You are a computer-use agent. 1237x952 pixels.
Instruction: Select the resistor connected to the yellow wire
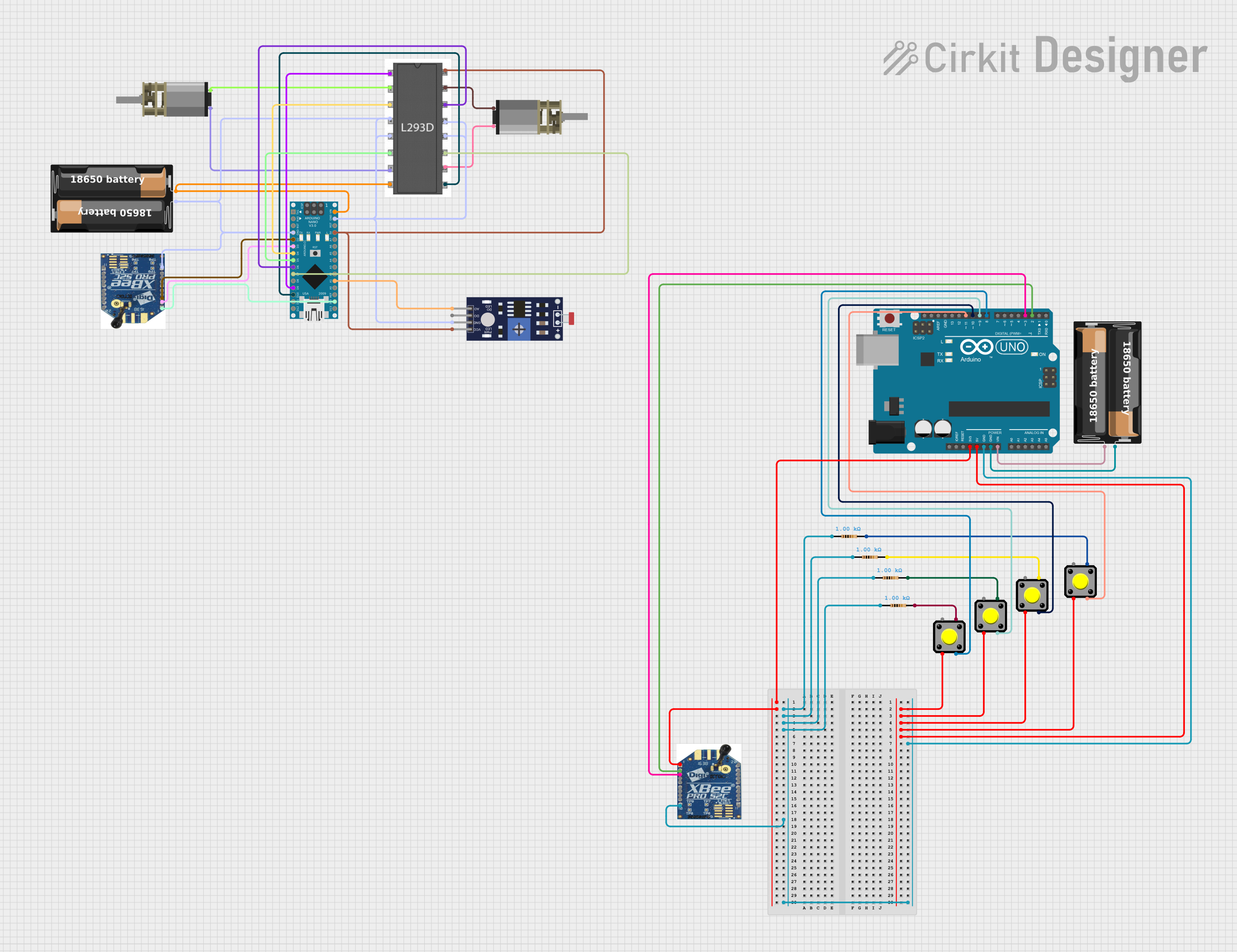click(x=869, y=557)
